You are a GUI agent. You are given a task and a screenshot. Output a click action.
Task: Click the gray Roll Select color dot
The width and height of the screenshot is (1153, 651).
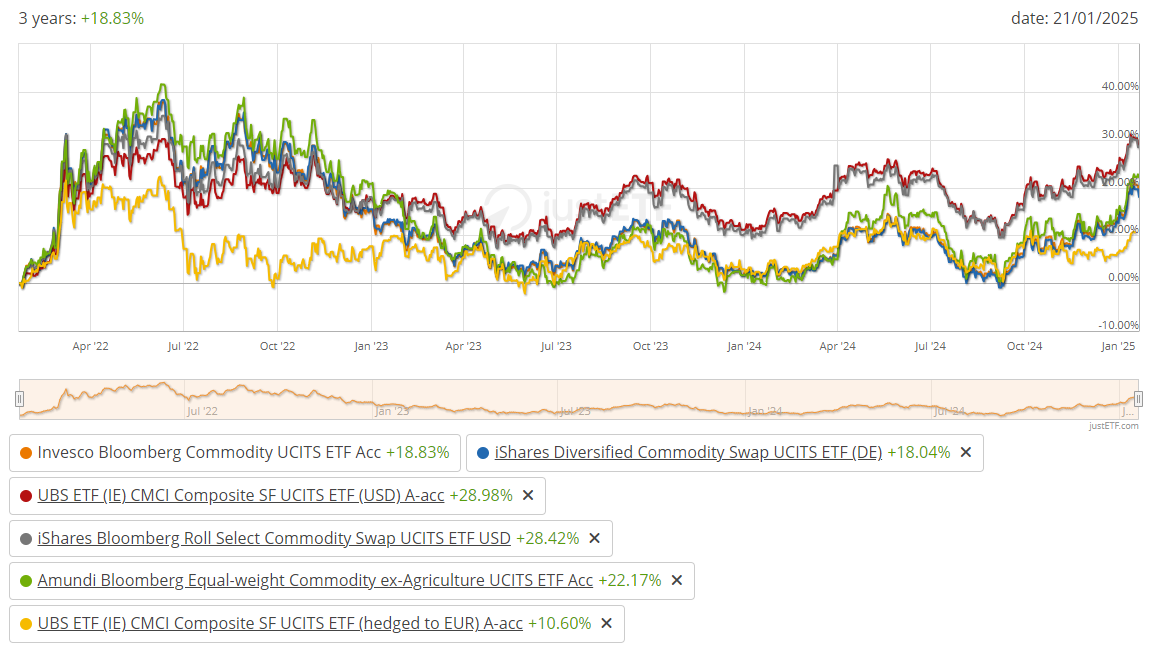pos(26,538)
